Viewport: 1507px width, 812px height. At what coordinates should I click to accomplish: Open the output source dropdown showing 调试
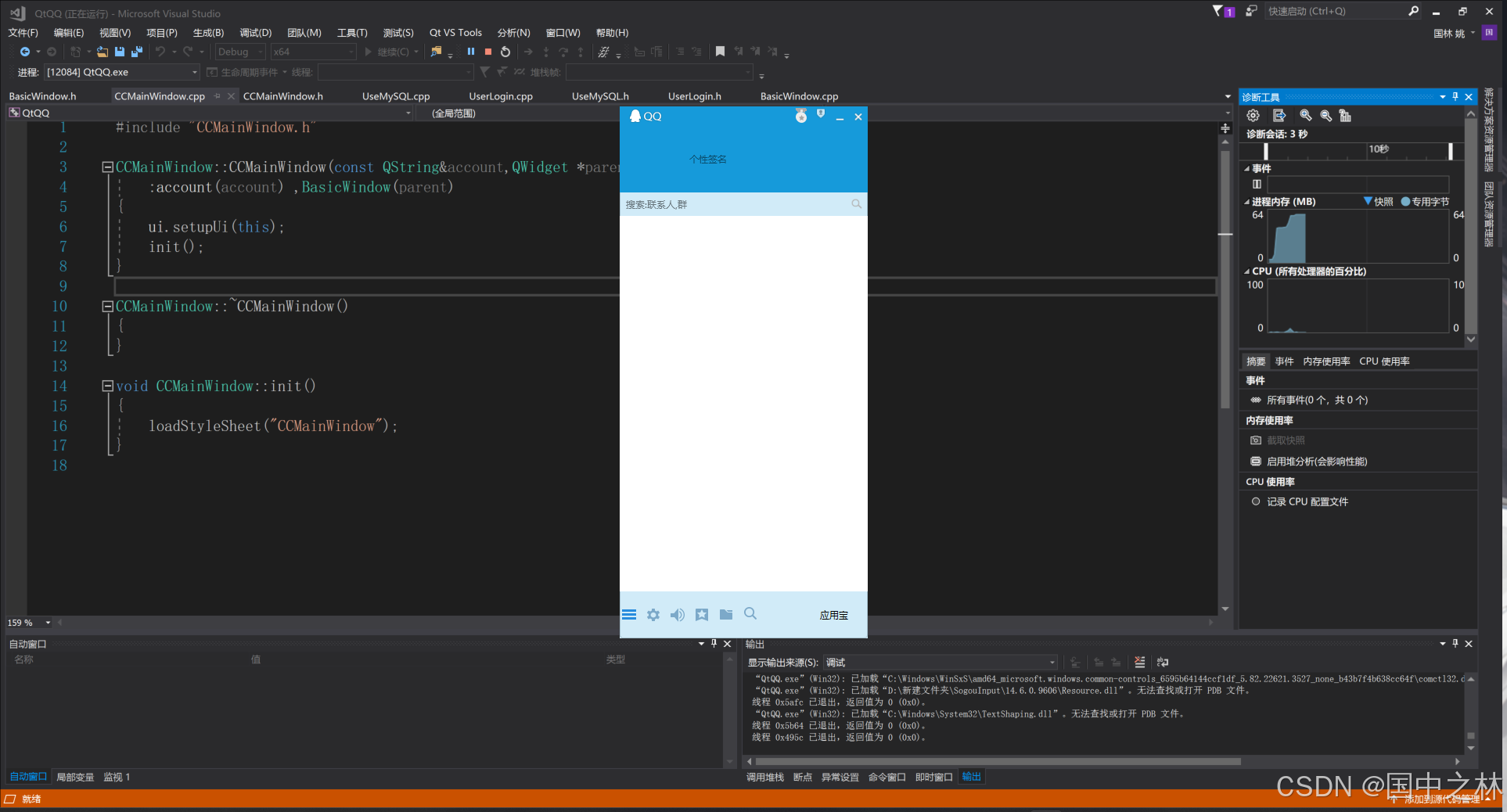click(x=941, y=663)
